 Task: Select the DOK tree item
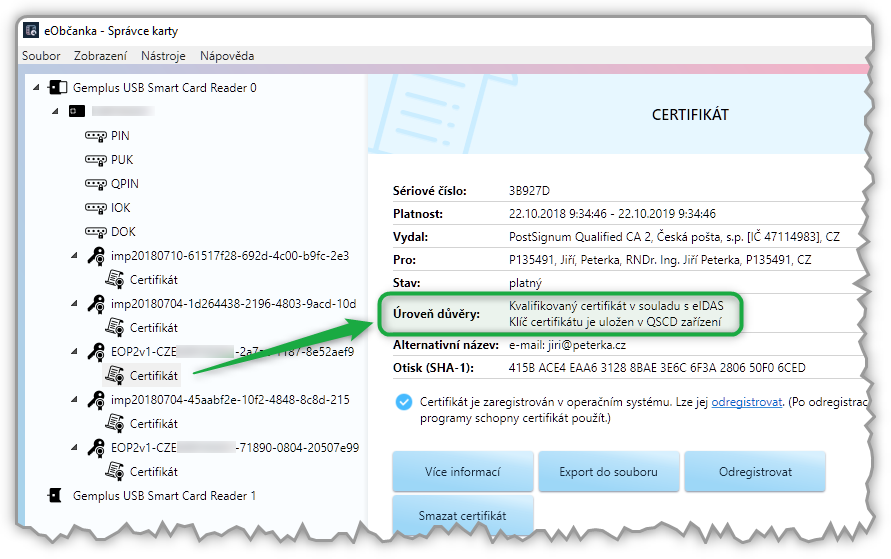point(123,232)
